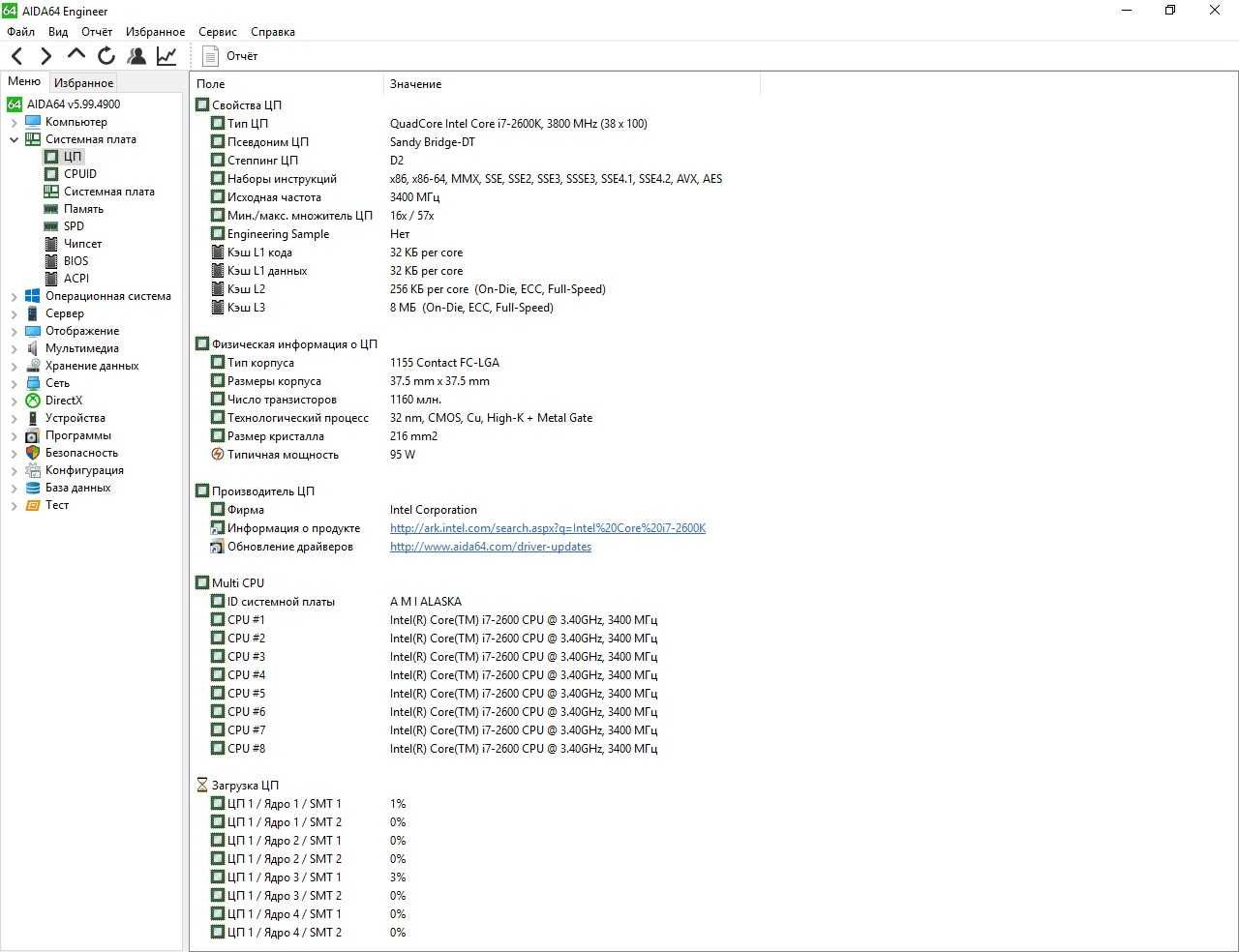Viewport: 1239px width, 952px height.
Task: Open the Сервис menu
Action: pyautogui.click(x=218, y=32)
